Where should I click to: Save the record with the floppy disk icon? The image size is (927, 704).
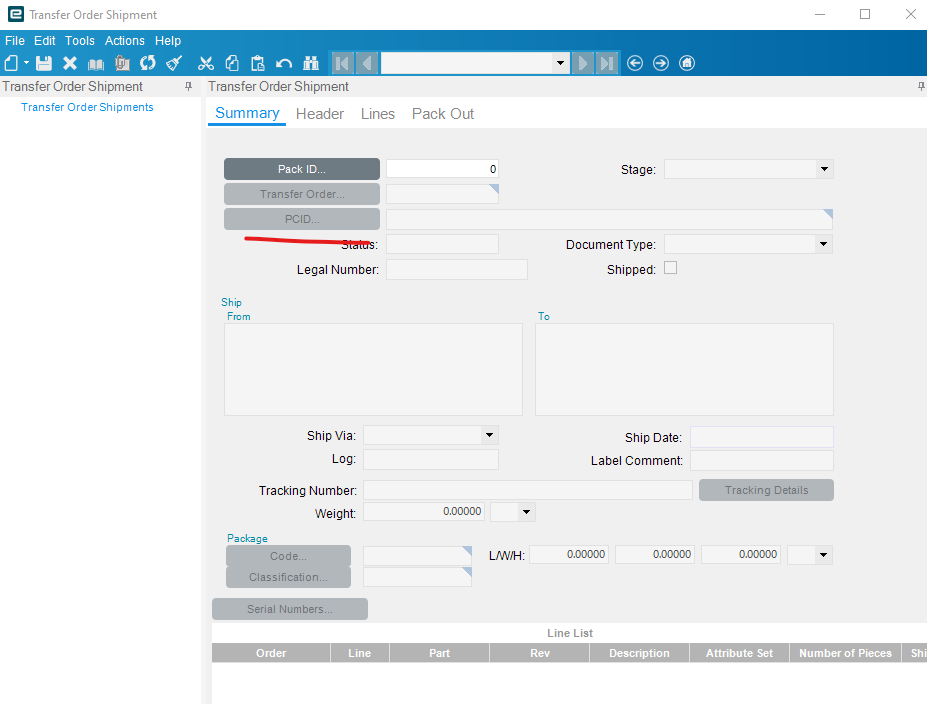pyautogui.click(x=44, y=63)
